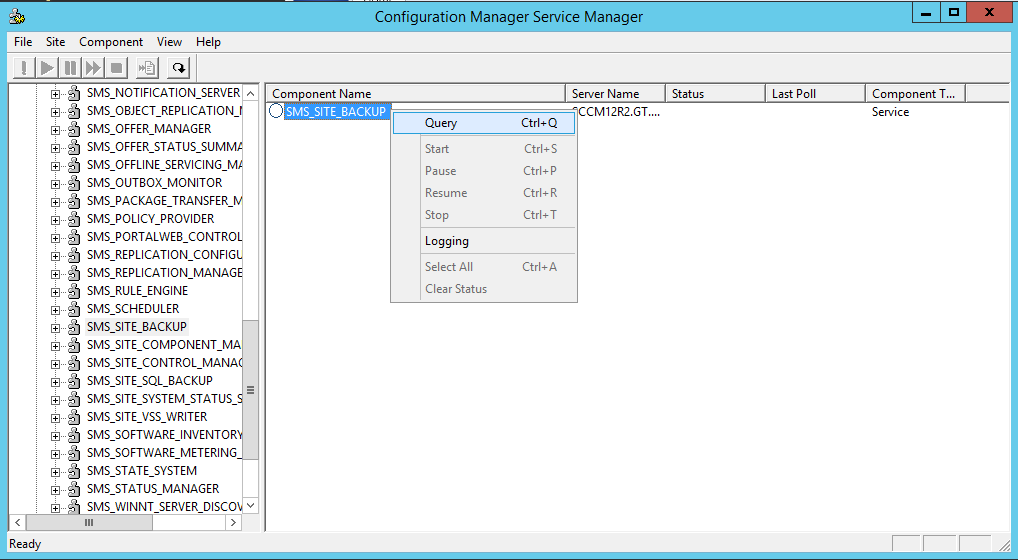
Task: Click the Resume (fast-forward) toolbar icon
Action: tap(93, 68)
